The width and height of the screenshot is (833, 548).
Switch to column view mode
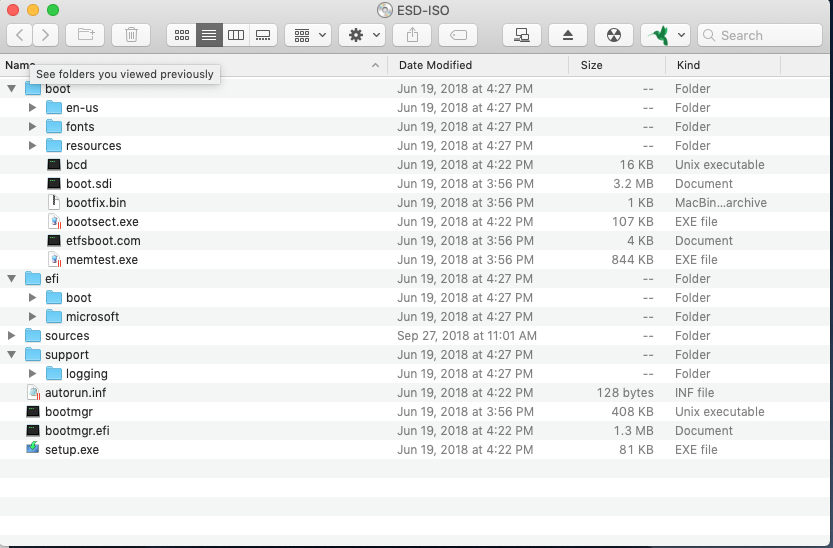pos(236,35)
